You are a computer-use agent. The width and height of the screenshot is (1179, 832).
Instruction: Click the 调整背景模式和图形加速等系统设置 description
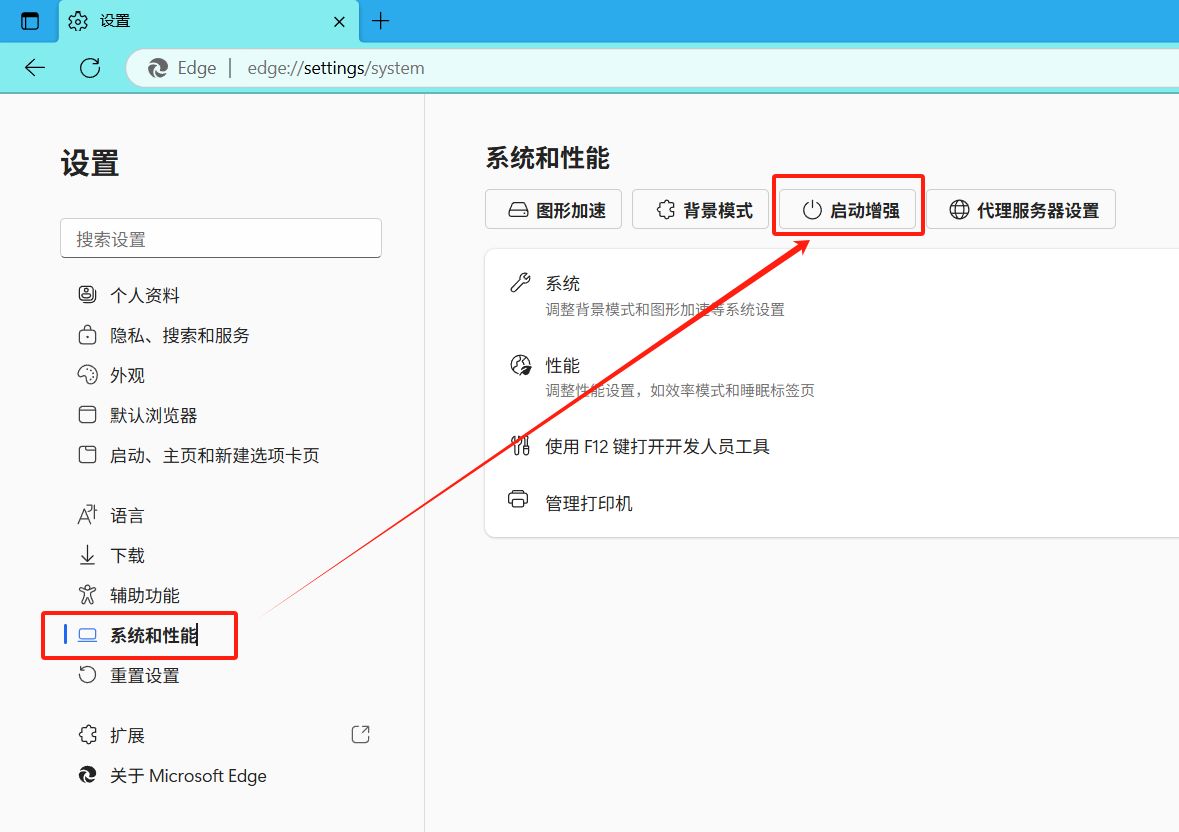(665, 310)
